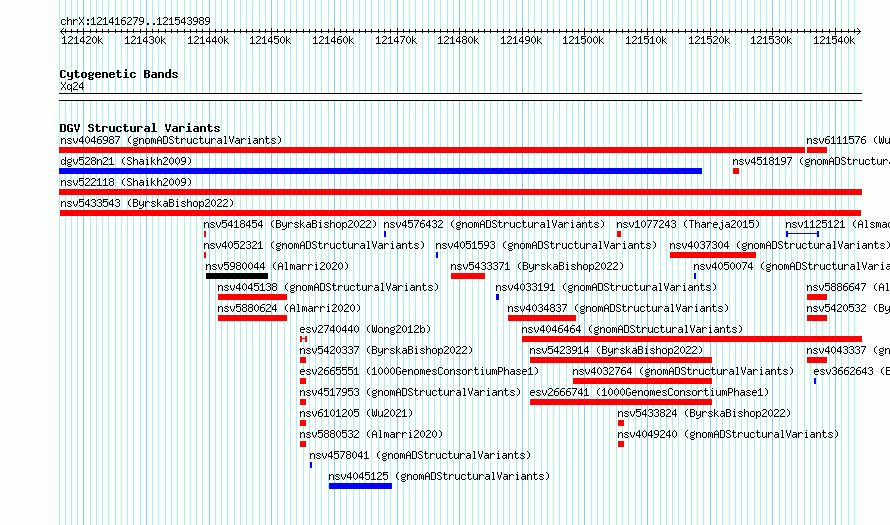Click the red bar under esv2666741
The height and width of the screenshot is (525, 890).
[x=620, y=402]
